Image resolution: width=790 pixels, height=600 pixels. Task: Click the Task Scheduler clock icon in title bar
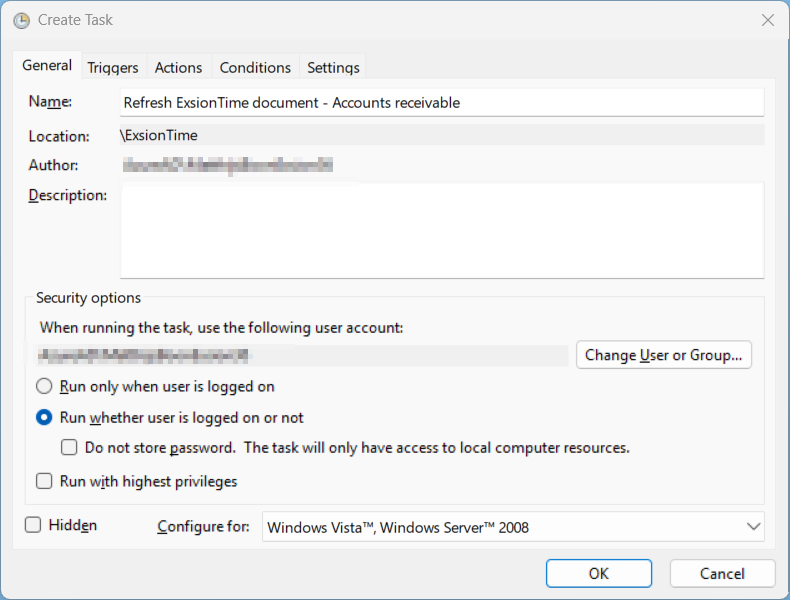tap(23, 20)
